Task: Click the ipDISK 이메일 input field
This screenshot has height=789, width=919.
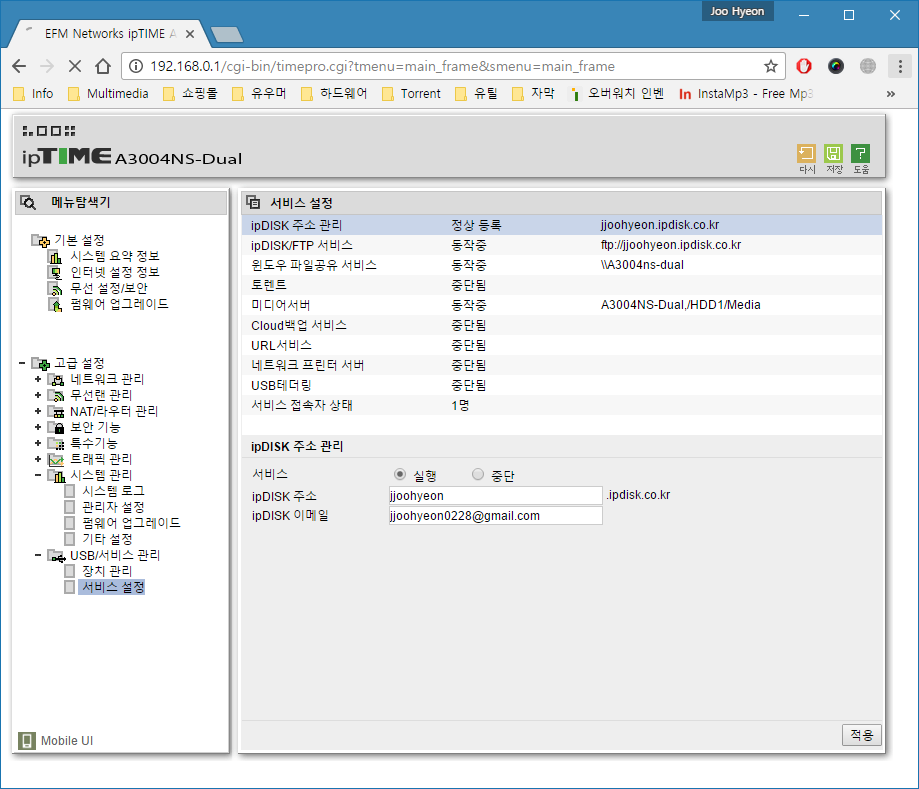Action: pyautogui.click(x=495, y=515)
